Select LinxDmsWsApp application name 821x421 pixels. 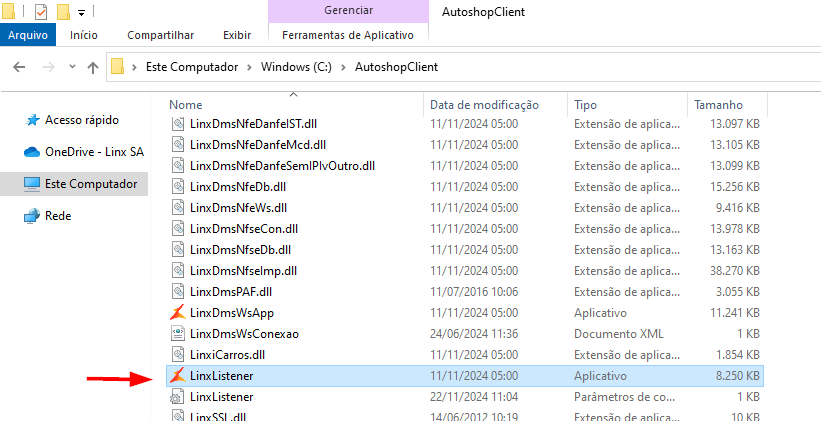[232, 313]
